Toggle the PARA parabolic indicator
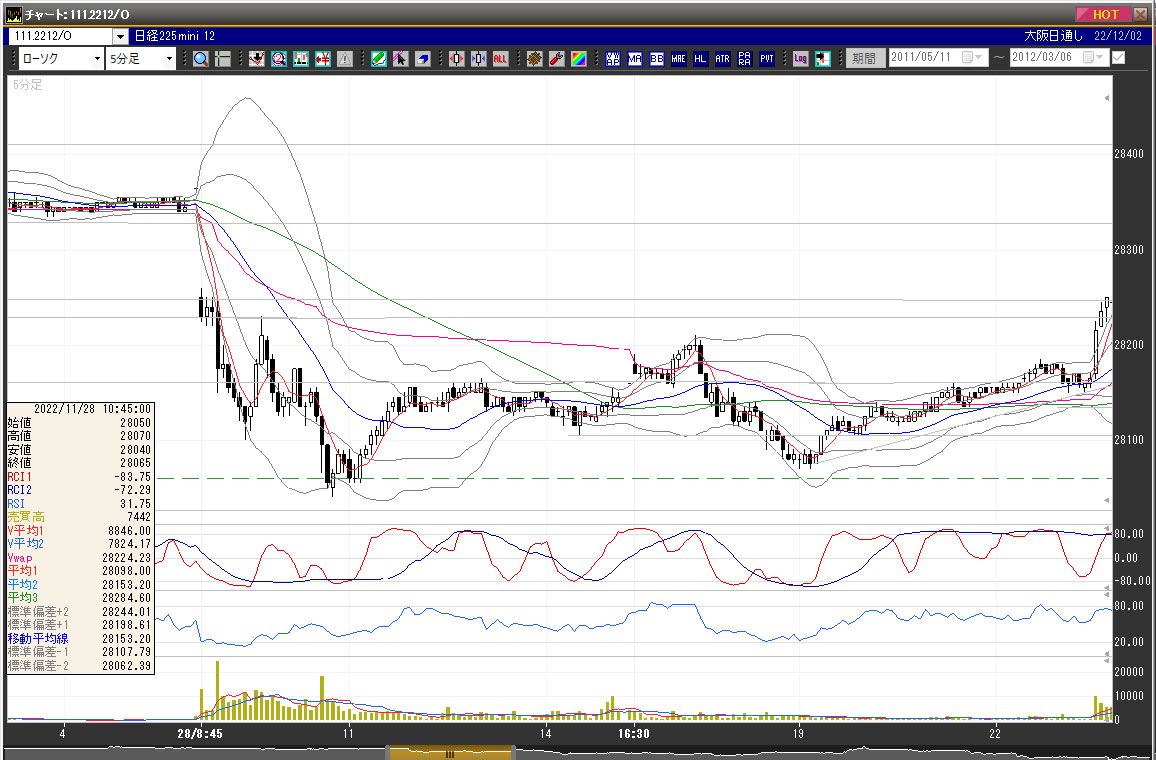This screenshot has height=760, width=1156. (745, 59)
